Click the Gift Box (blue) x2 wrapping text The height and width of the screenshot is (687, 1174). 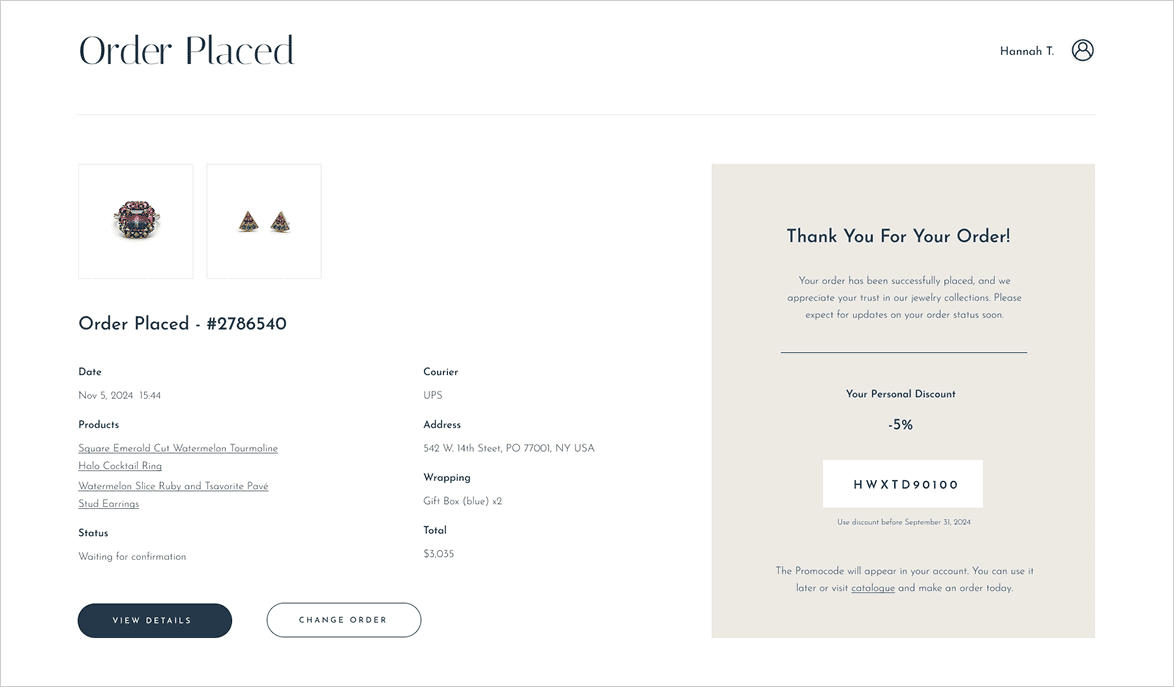tap(462, 501)
